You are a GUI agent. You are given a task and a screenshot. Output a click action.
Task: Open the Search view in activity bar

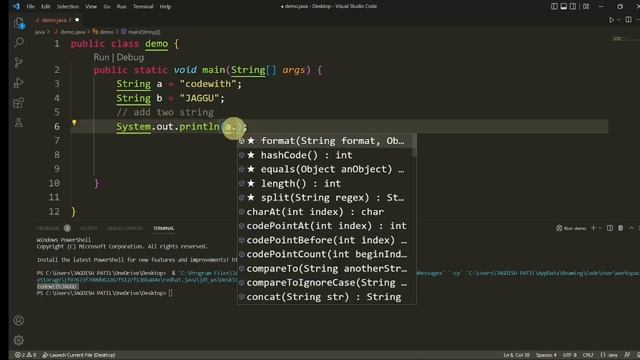19,42
